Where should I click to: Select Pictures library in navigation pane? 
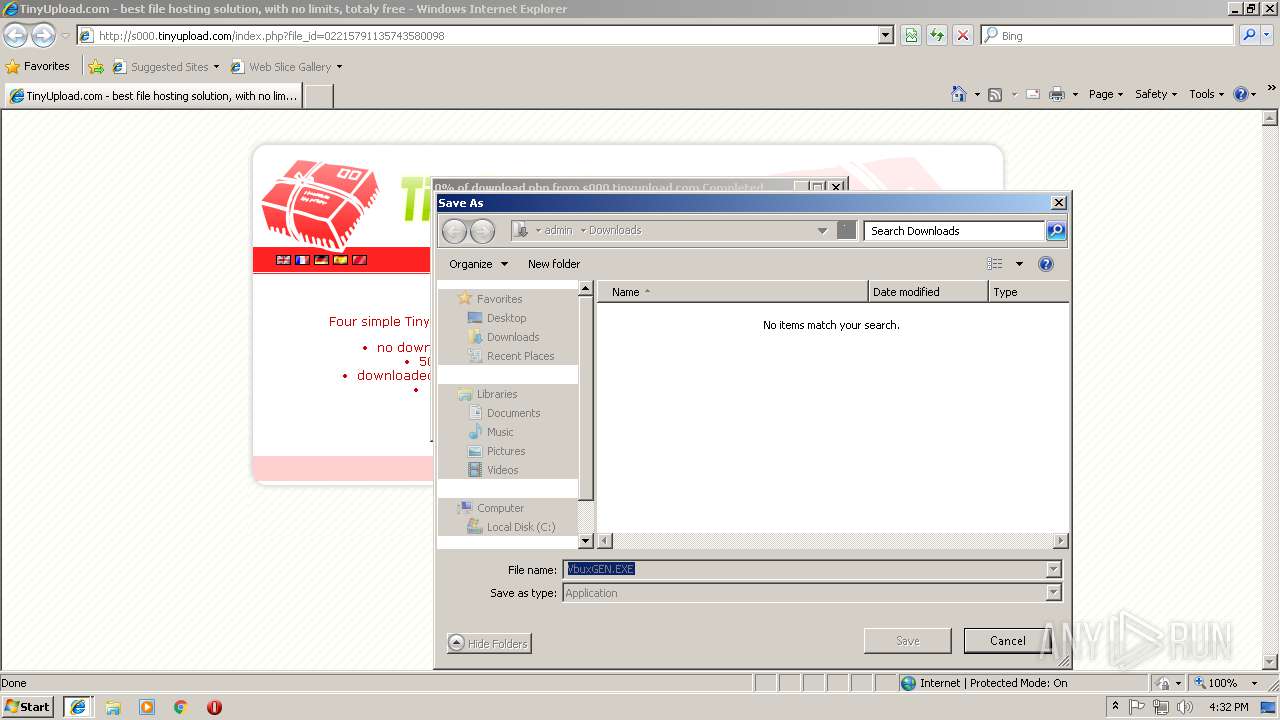[506, 451]
